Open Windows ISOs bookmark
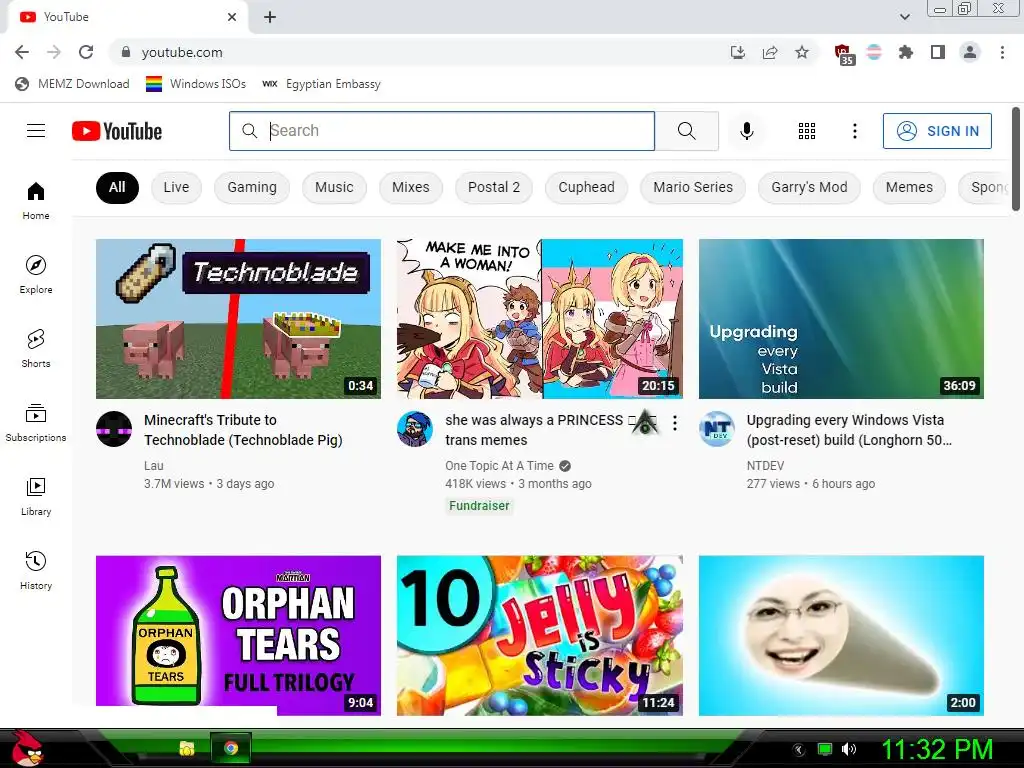This screenshot has width=1024, height=768. coord(196,84)
